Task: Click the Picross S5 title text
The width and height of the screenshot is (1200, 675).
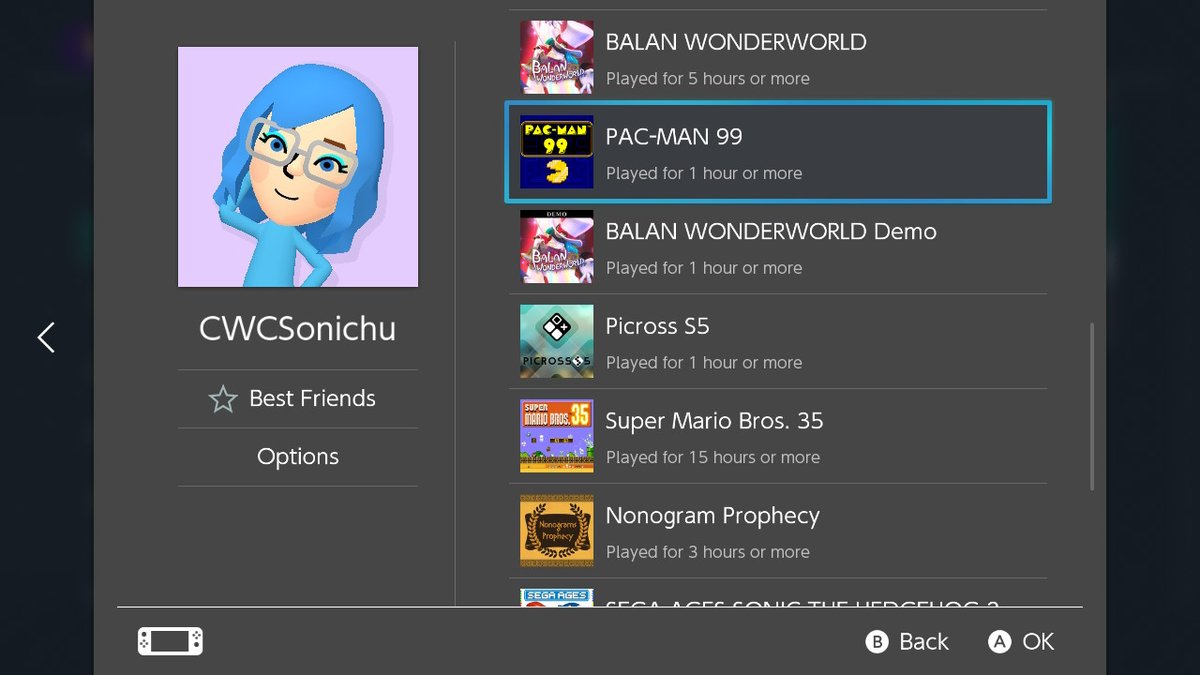Action: (x=657, y=326)
